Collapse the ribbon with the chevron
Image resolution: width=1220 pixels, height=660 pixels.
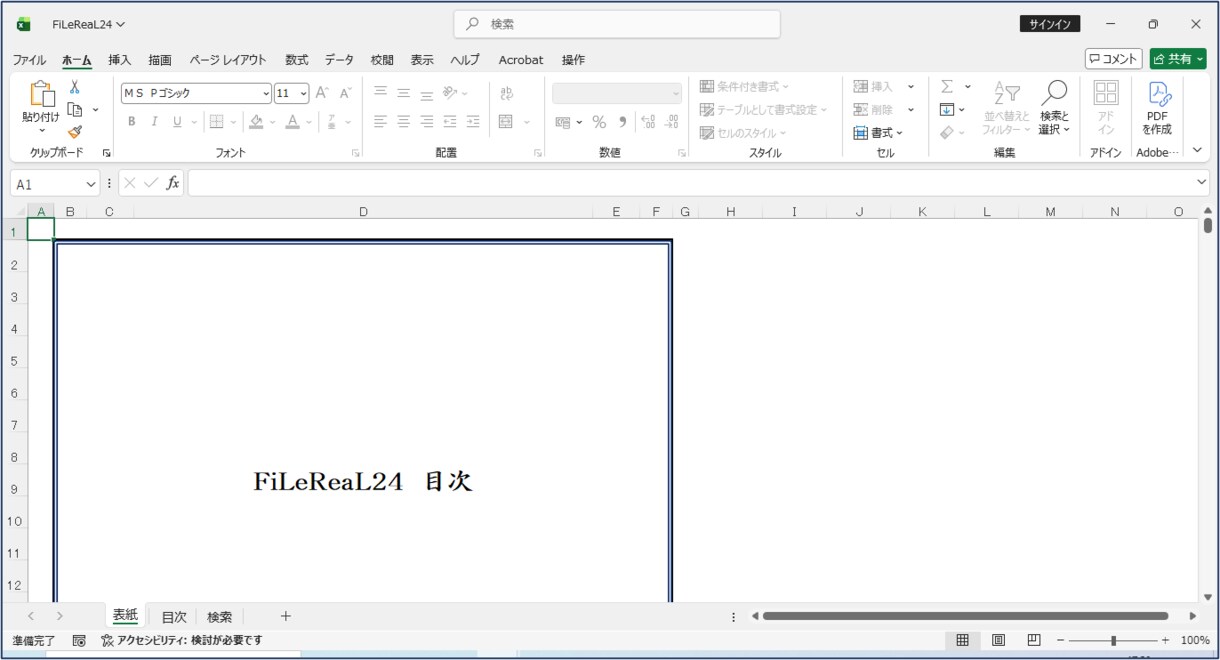(1197, 151)
